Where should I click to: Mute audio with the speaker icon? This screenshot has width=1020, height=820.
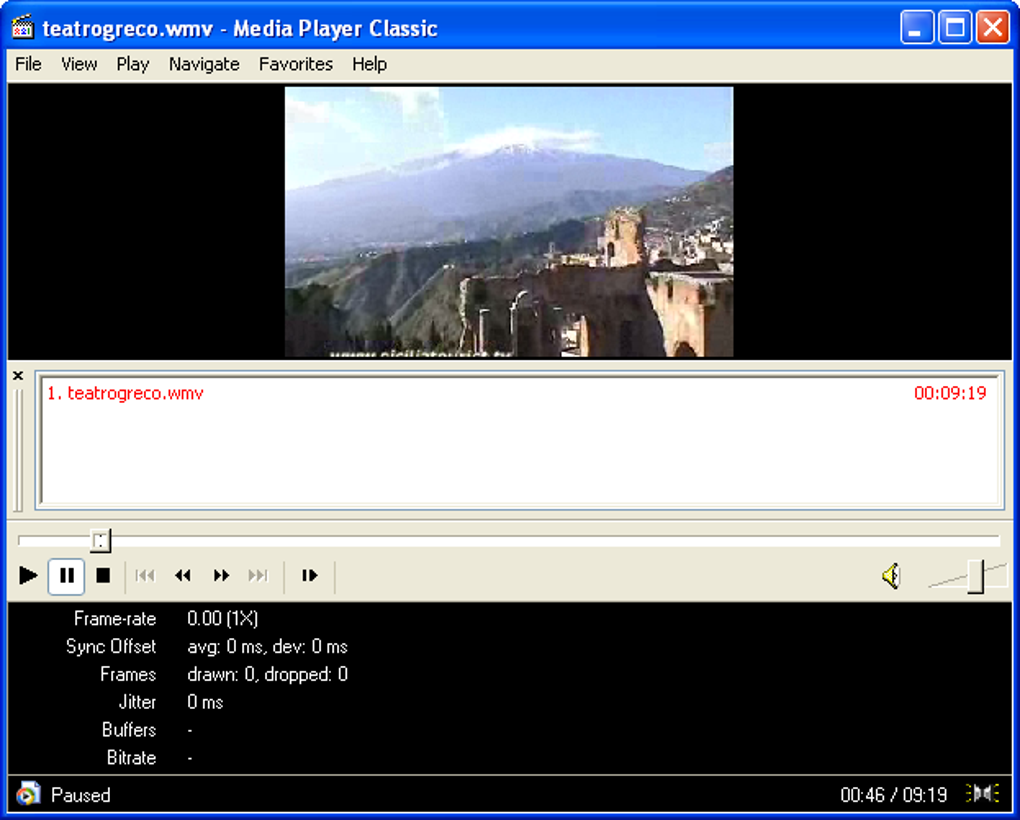pyautogui.click(x=892, y=576)
